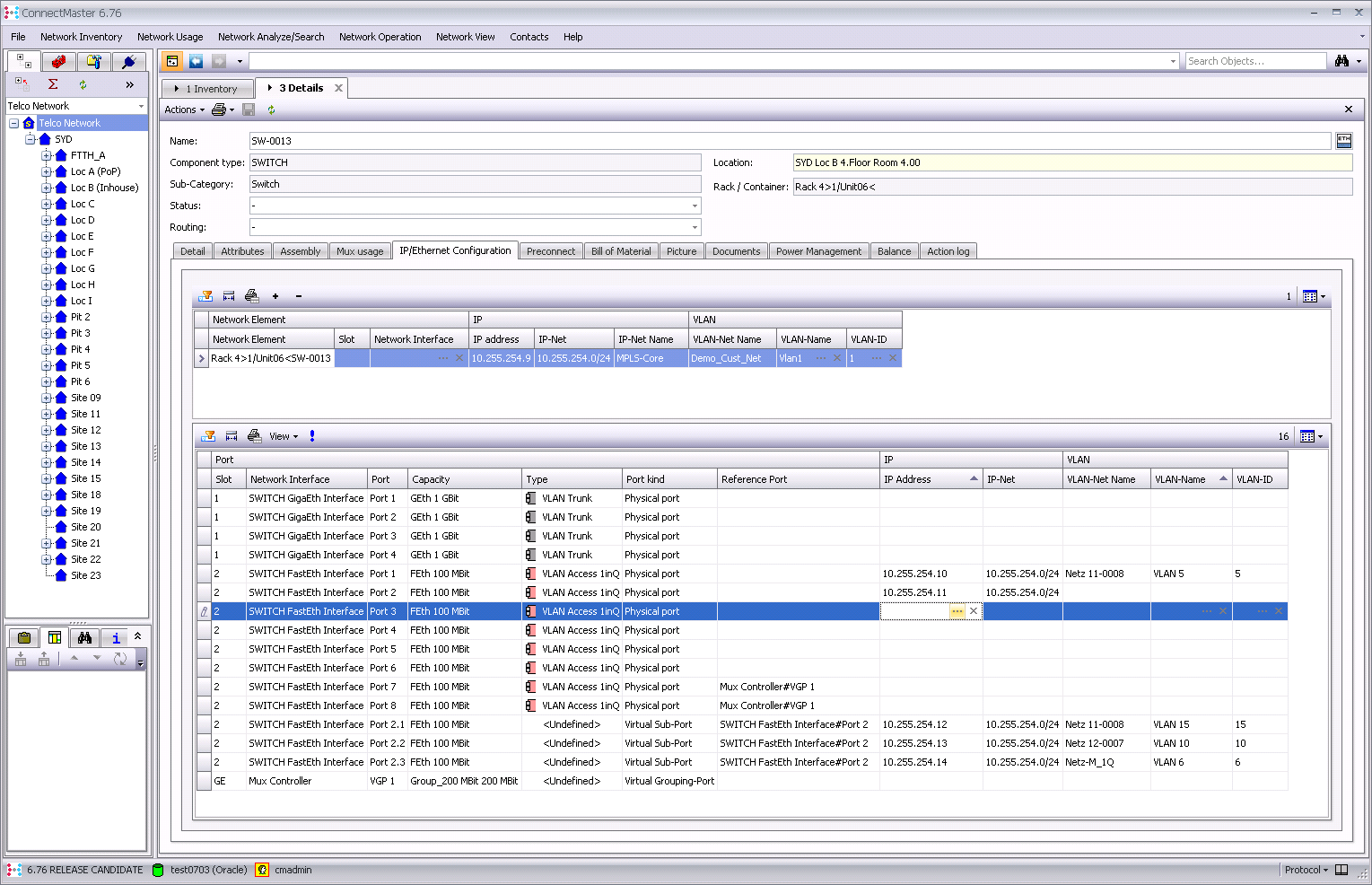This screenshot has height=885, width=1372.
Task: Click the Name field containing SW-0013
Action: point(790,141)
